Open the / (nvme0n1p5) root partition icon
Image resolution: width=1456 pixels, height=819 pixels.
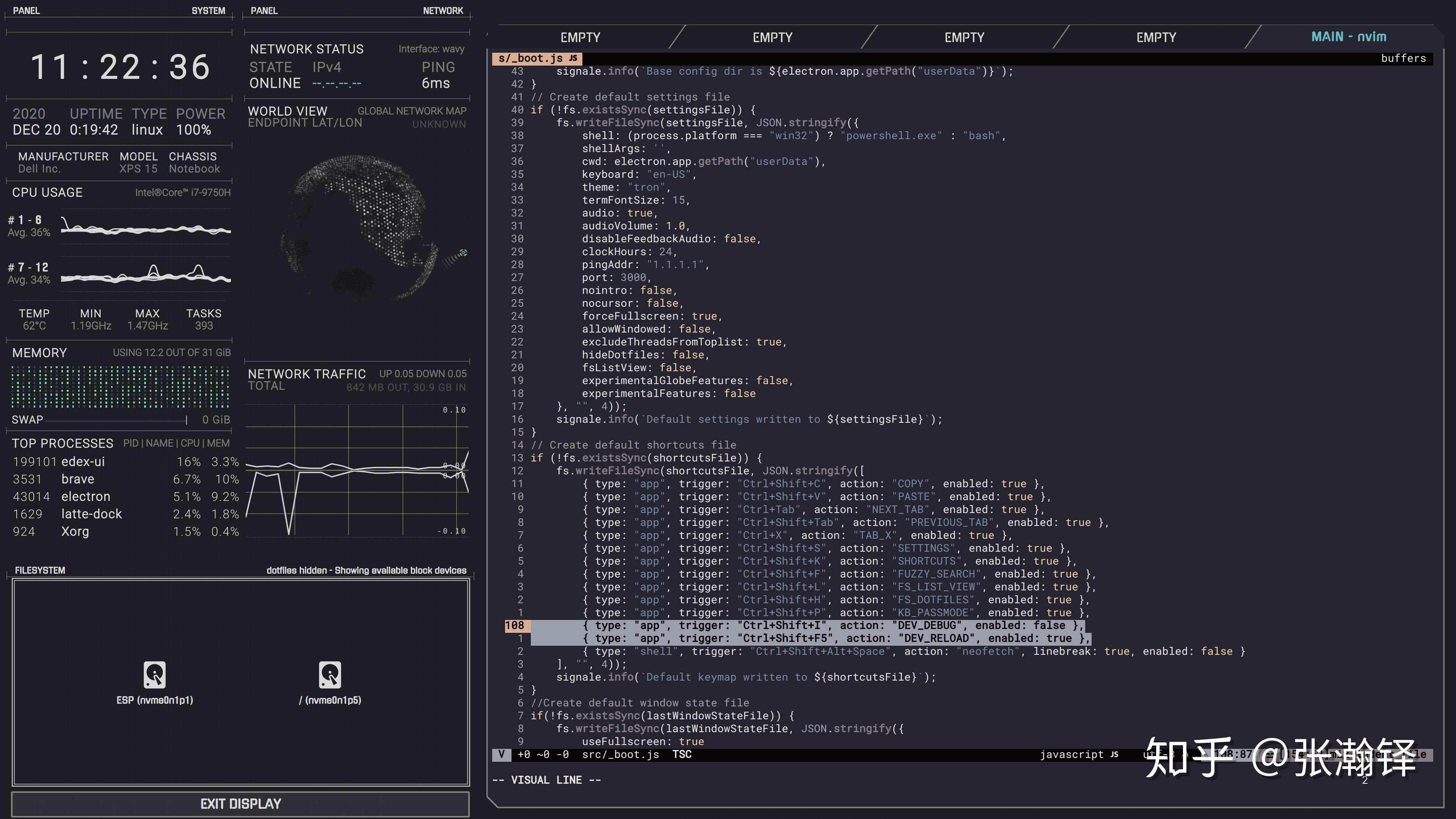point(331,675)
